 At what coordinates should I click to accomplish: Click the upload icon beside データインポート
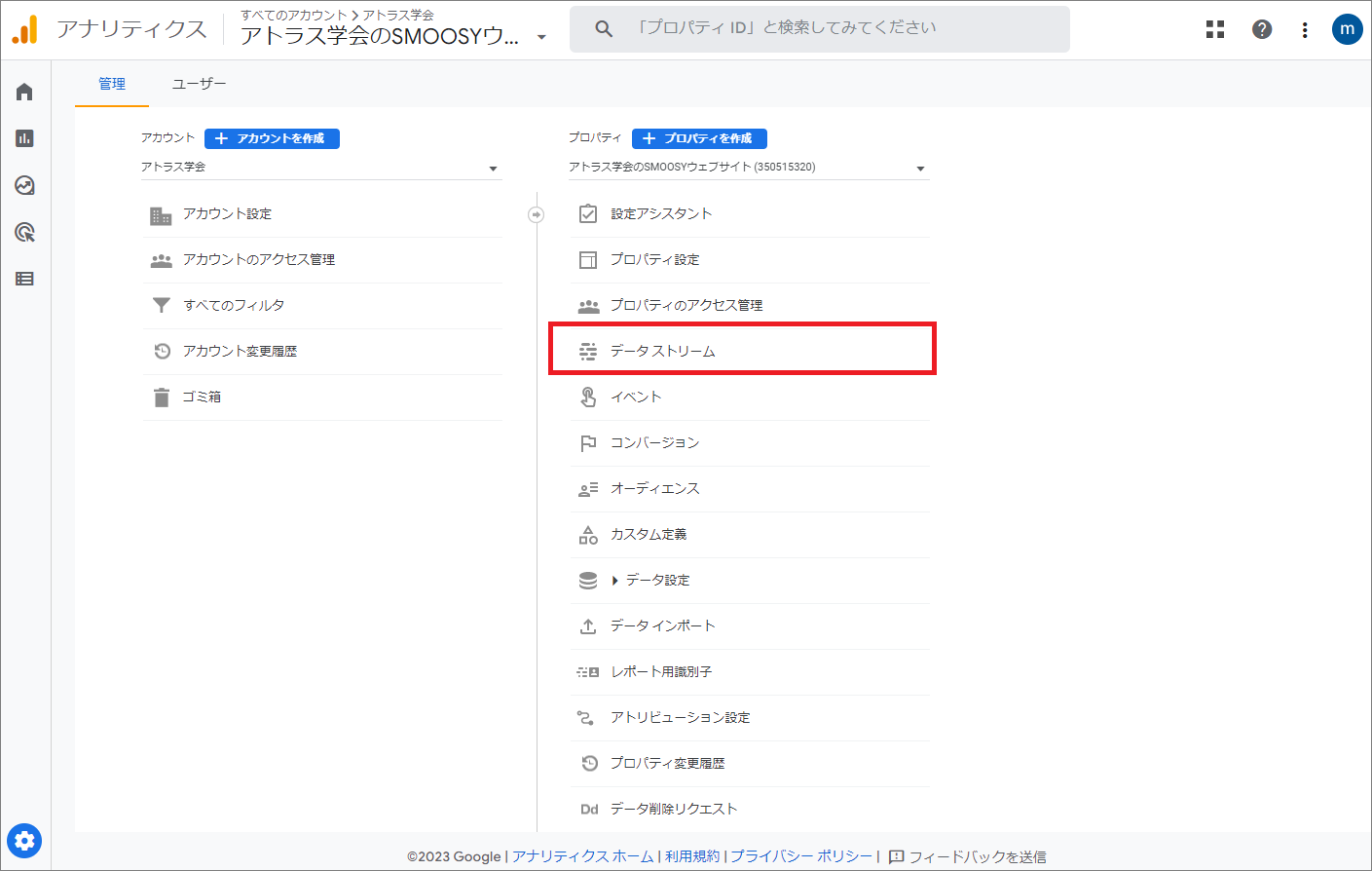[x=588, y=626]
